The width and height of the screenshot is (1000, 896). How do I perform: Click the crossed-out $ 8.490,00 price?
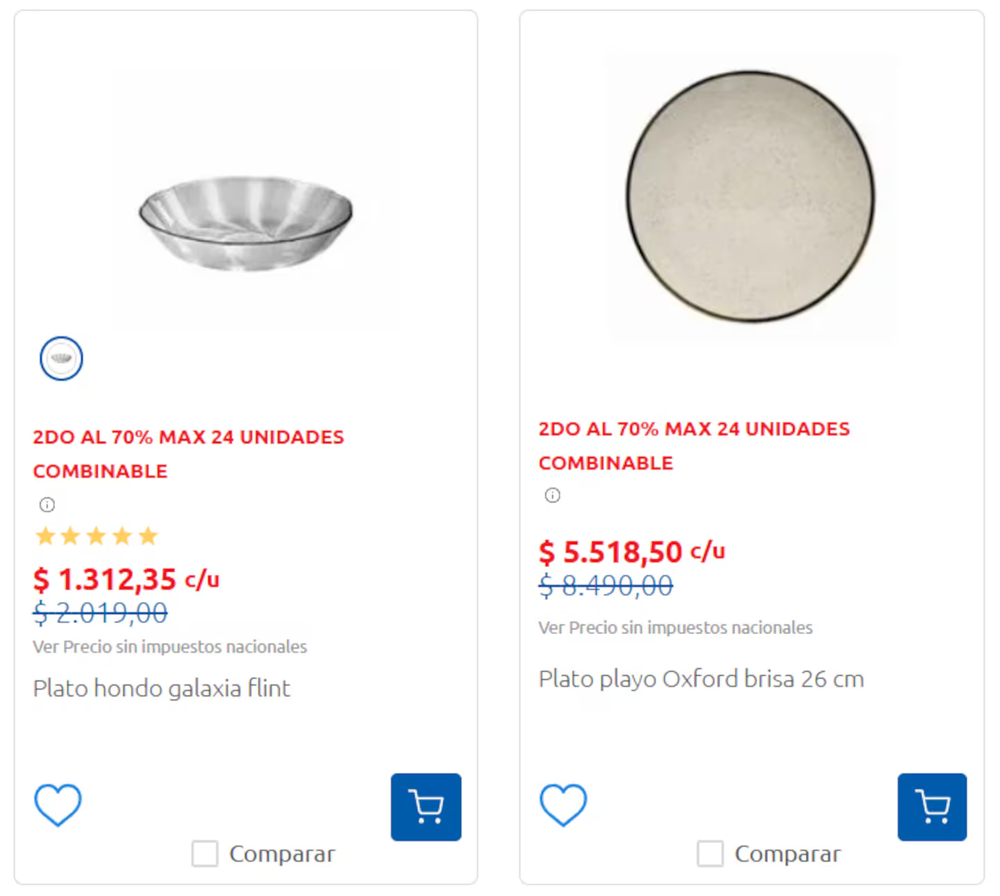[x=604, y=587]
